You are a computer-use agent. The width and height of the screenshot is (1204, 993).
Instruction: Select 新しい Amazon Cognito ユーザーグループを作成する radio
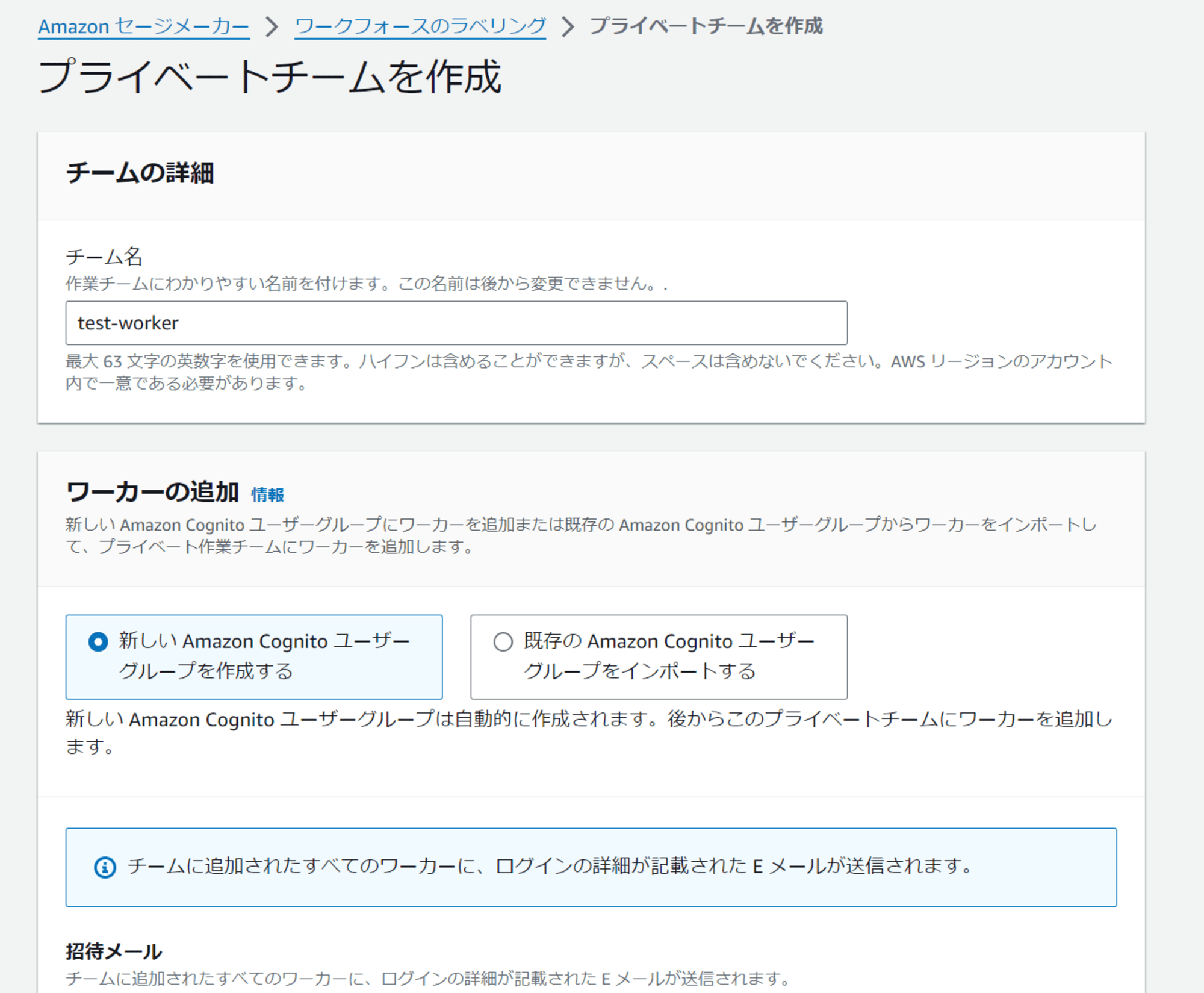(x=98, y=642)
